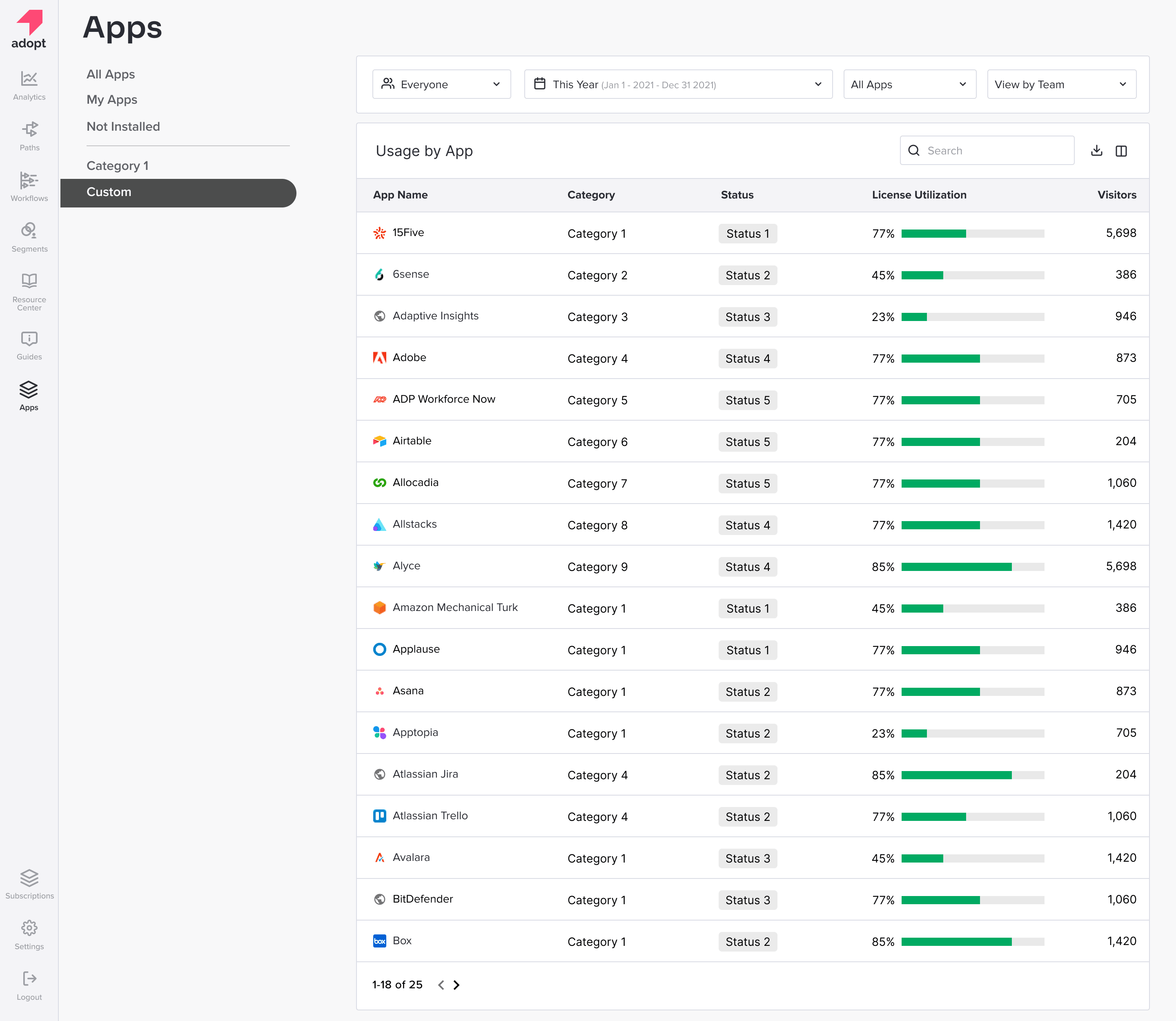Click the Adobe app logo
The height and width of the screenshot is (1021, 1176).
(x=379, y=358)
